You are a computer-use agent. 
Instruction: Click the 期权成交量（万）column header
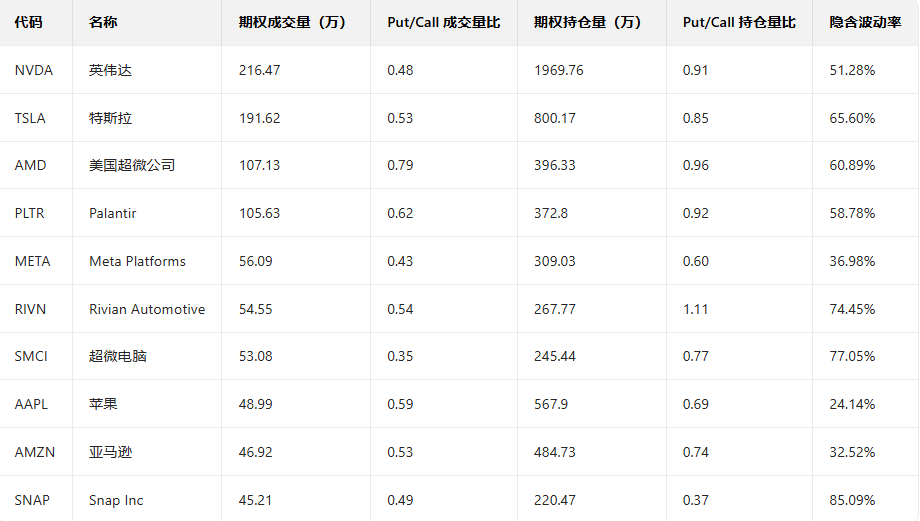click(x=293, y=22)
